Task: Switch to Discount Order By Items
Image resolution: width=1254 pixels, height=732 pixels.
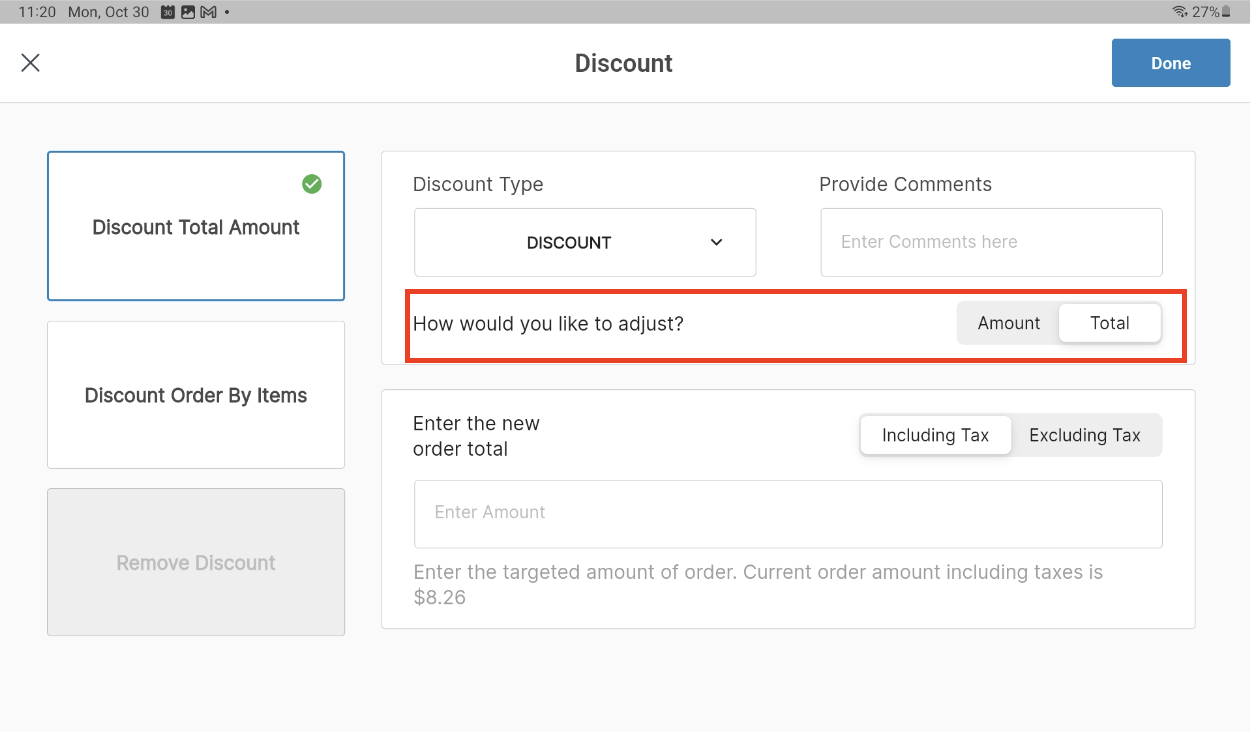Action: coord(196,395)
